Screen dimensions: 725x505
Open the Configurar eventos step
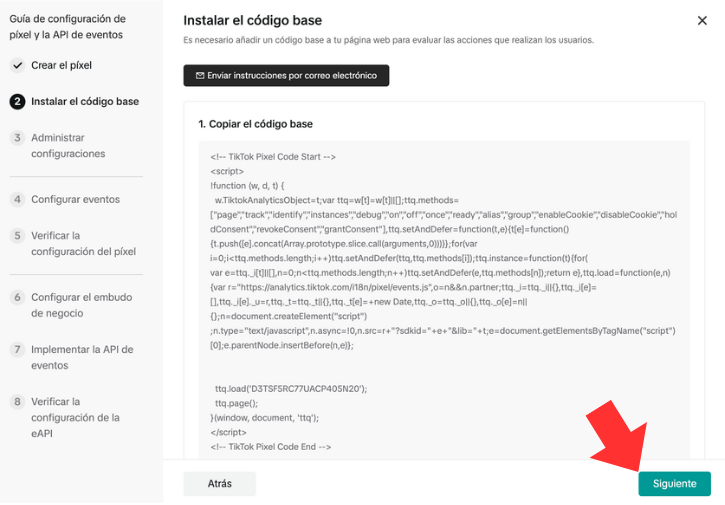point(75,199)
